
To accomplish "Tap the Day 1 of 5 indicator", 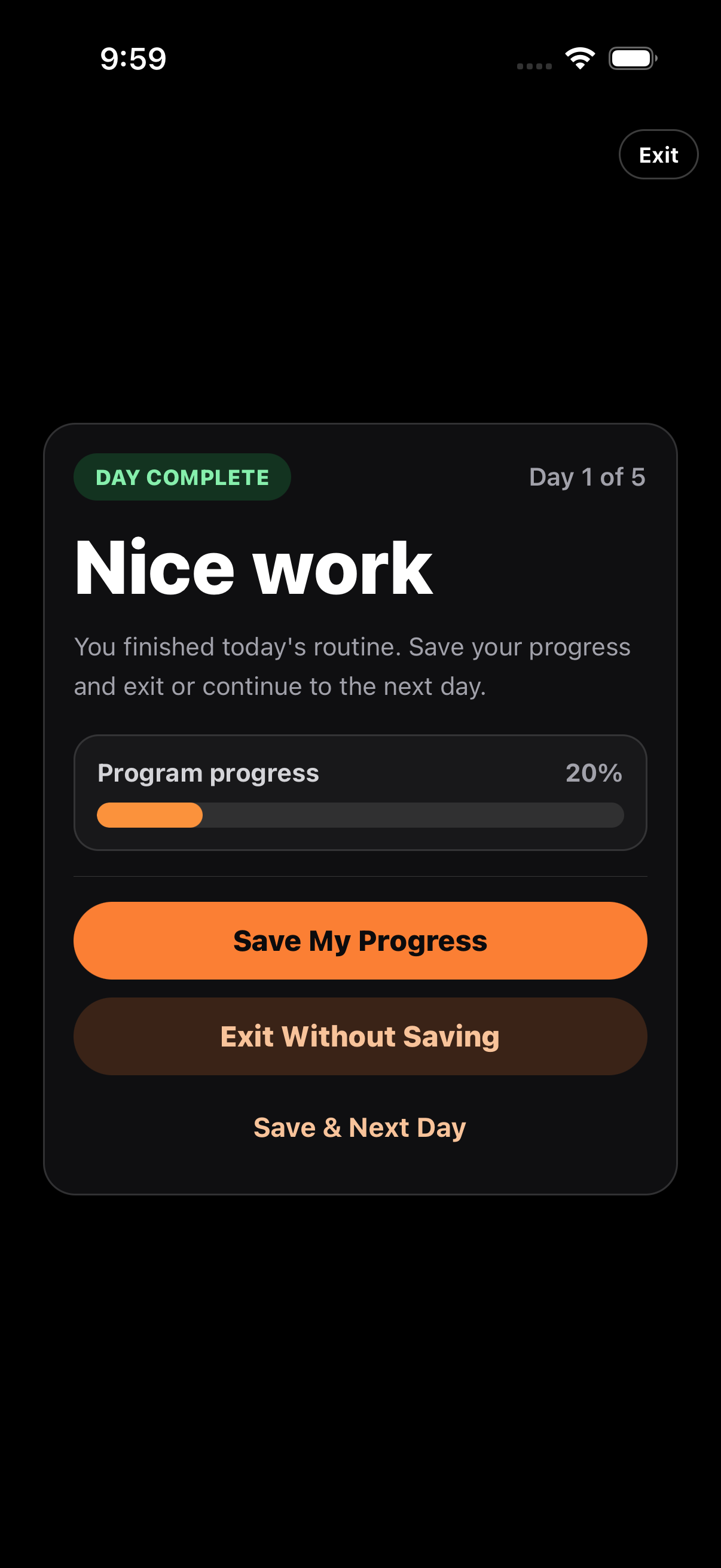I will (x=587, y=477).
